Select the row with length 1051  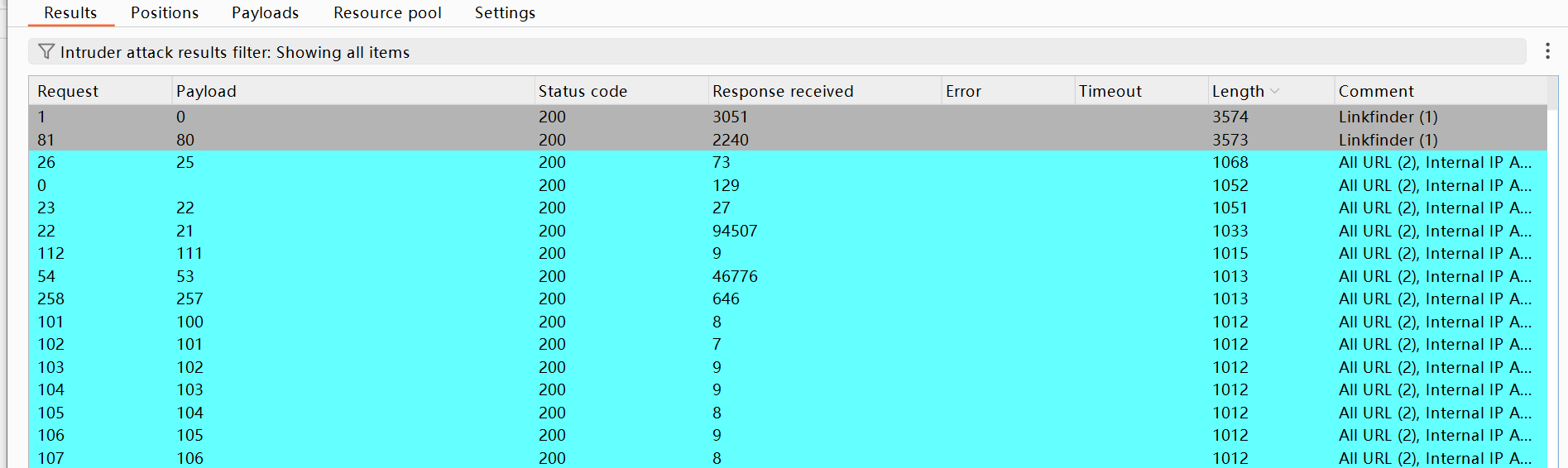(788, 208)
